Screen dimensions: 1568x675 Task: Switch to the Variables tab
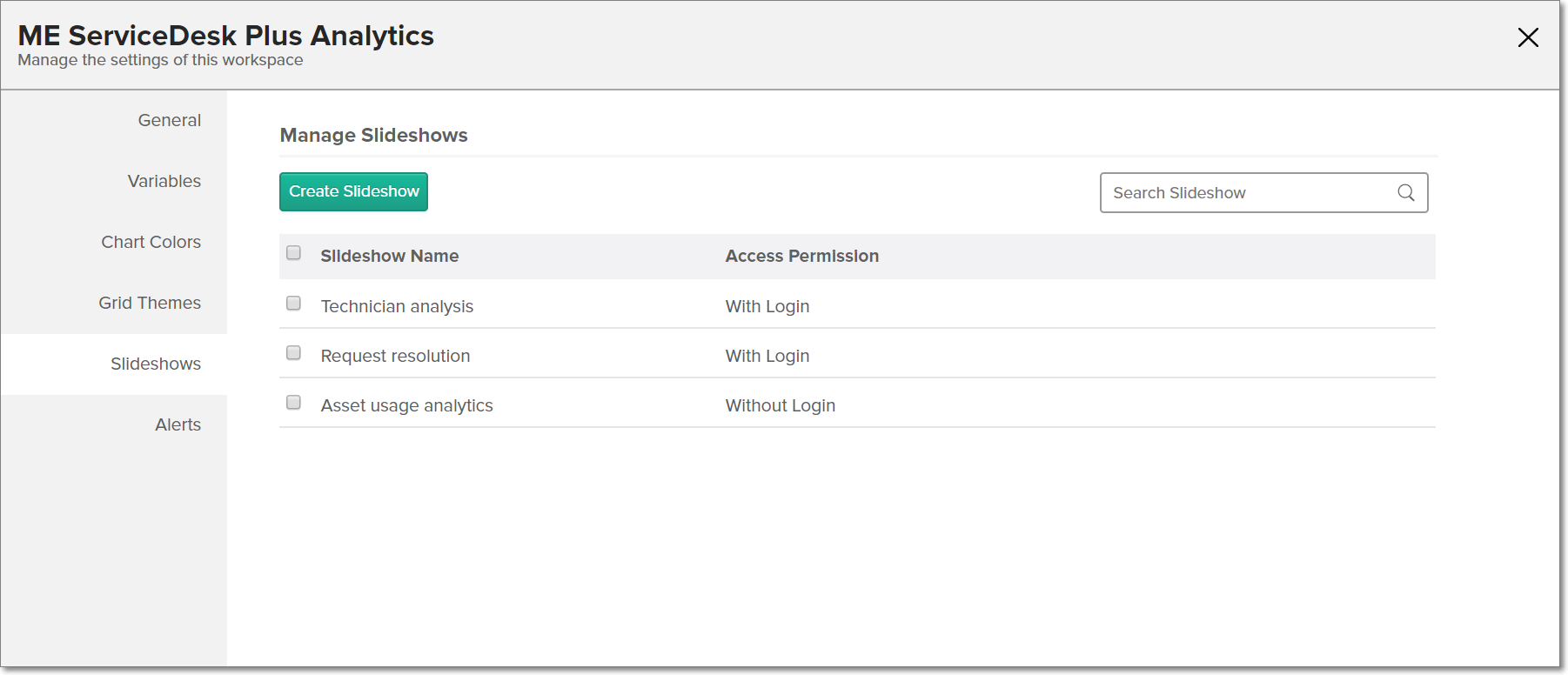(164, 182)
